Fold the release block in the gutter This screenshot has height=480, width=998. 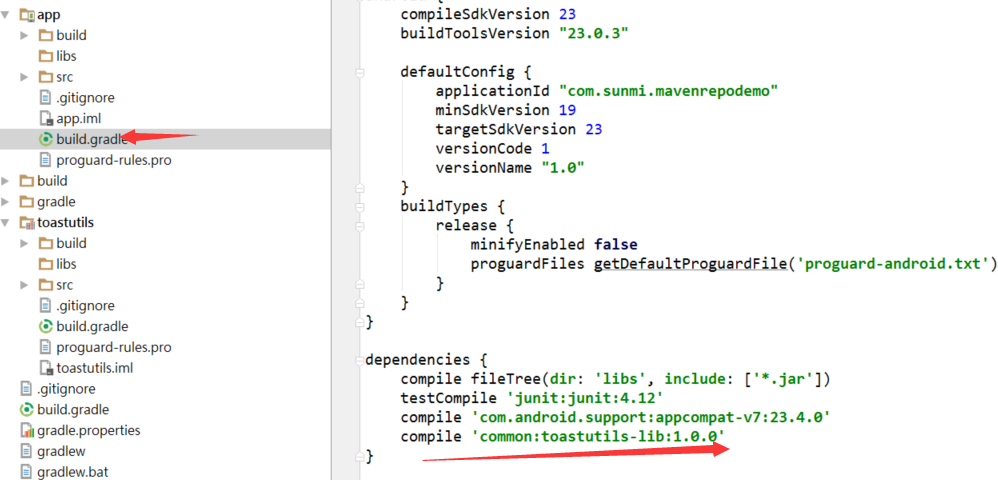click(360, 226)
